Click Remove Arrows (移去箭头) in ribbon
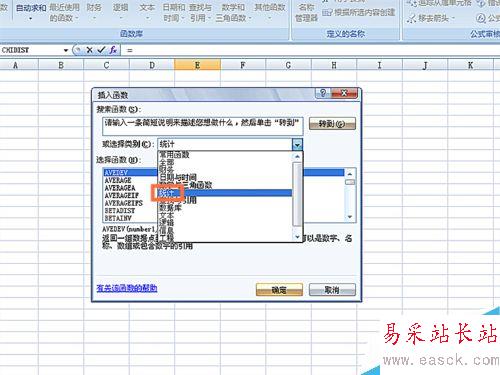This screenshot has height=375, width=500. [431, 18]
